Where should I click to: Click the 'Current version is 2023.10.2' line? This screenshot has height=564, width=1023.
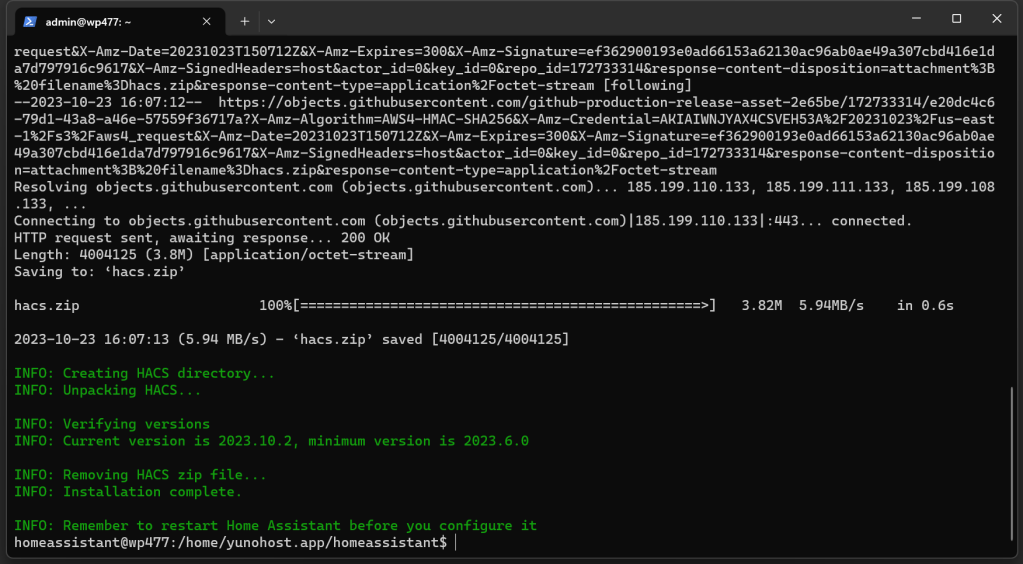(270, 441)
